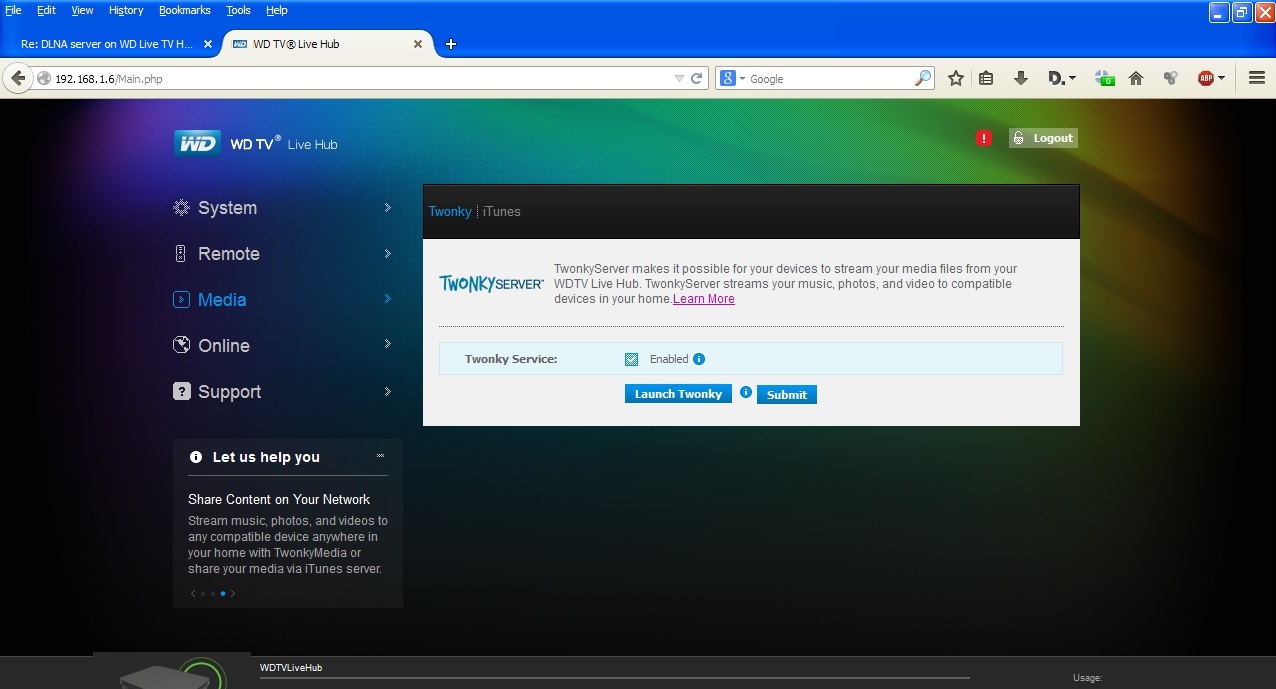Click the Logout button
The width and height of the screenshot is (1276, 689).
(x=1043, y=138)
